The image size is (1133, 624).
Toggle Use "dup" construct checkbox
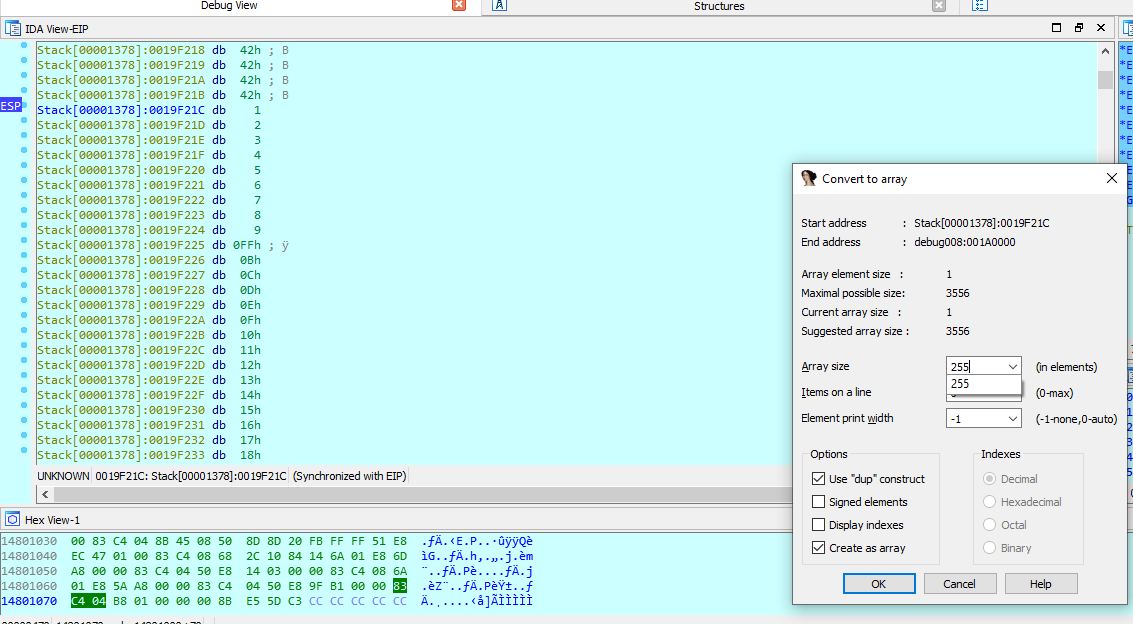[818, 479]
